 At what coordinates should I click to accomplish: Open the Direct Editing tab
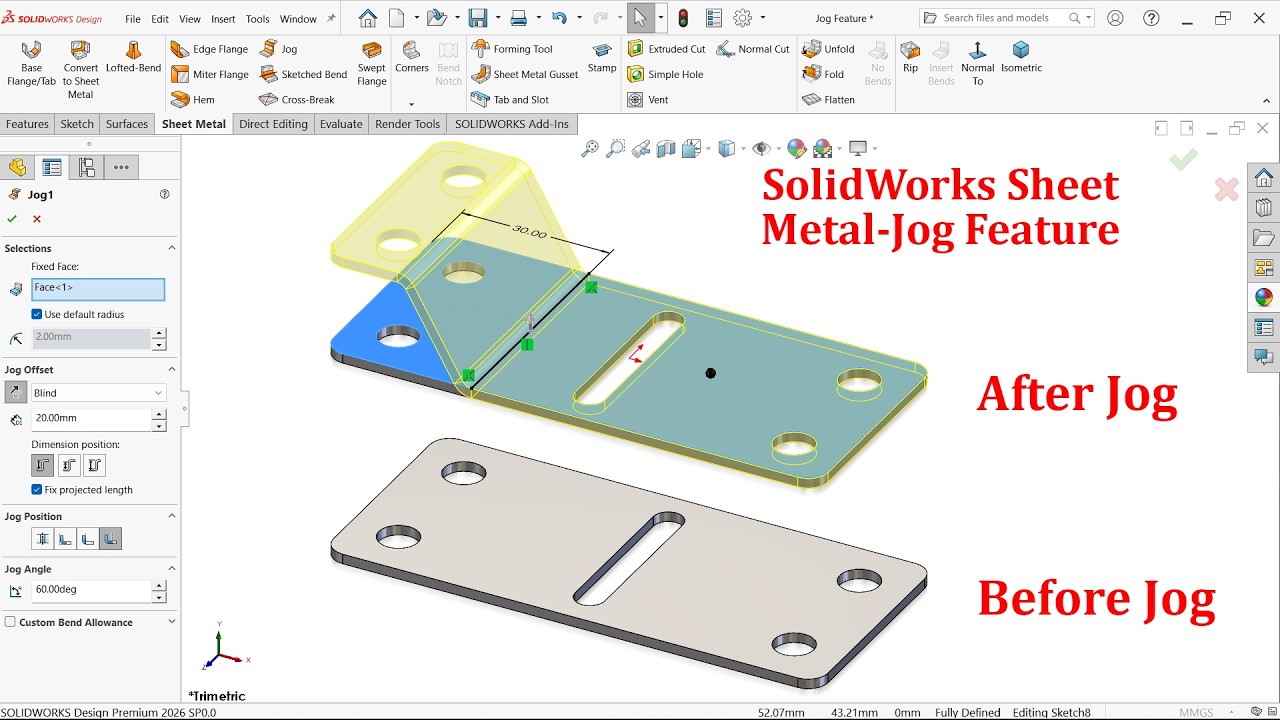(273, 124)
